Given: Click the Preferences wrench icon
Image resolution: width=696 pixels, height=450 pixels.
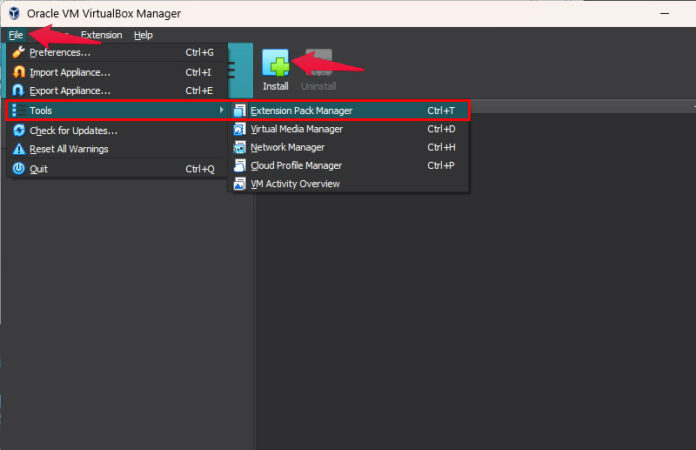Looking at the screenshot, I should [19, 52].
